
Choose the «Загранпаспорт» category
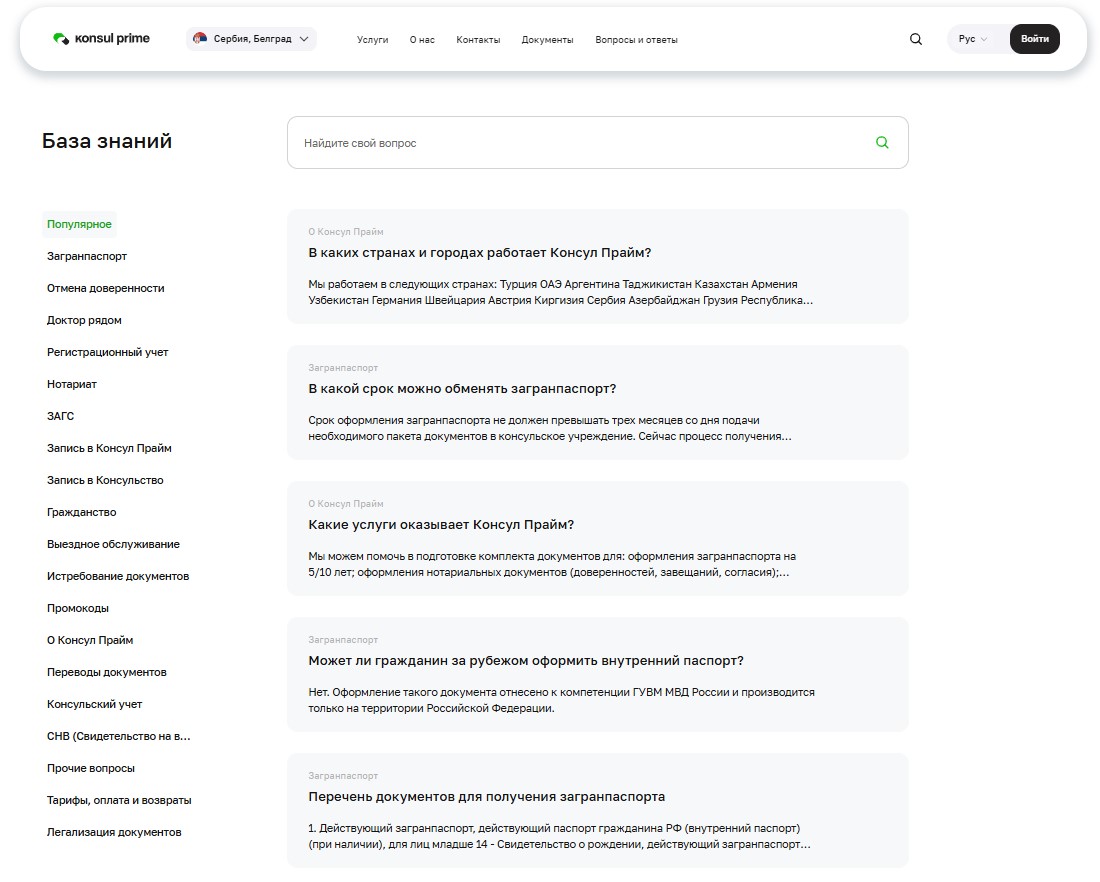click(86, 256)
